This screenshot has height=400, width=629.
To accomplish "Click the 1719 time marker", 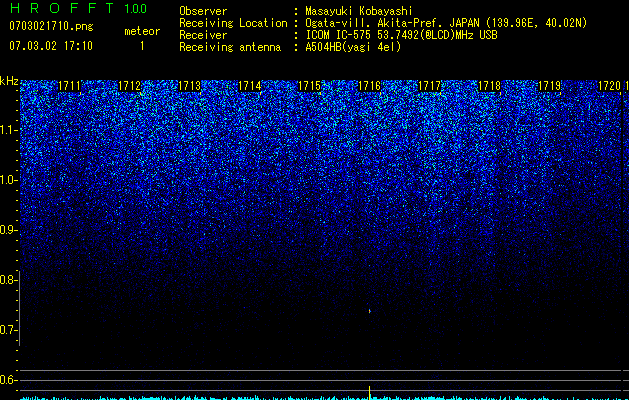I will 549,86.
